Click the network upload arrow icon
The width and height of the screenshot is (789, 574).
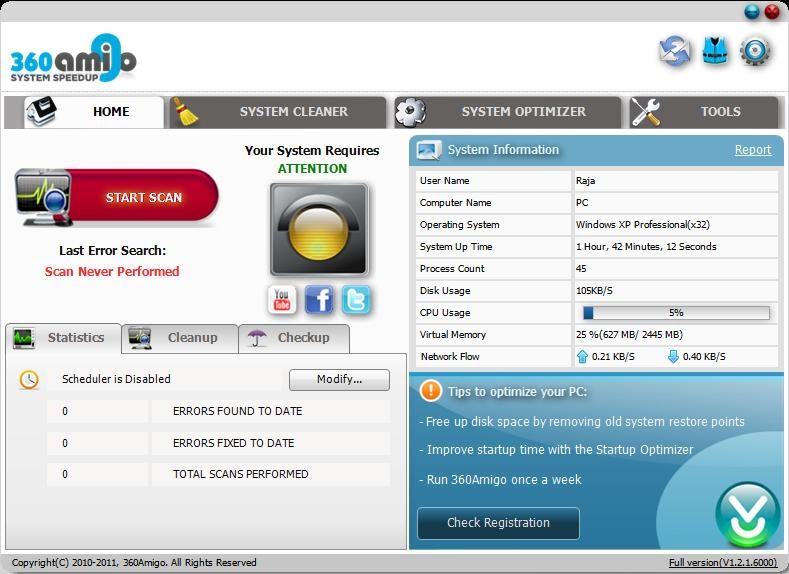pos(582,357)
